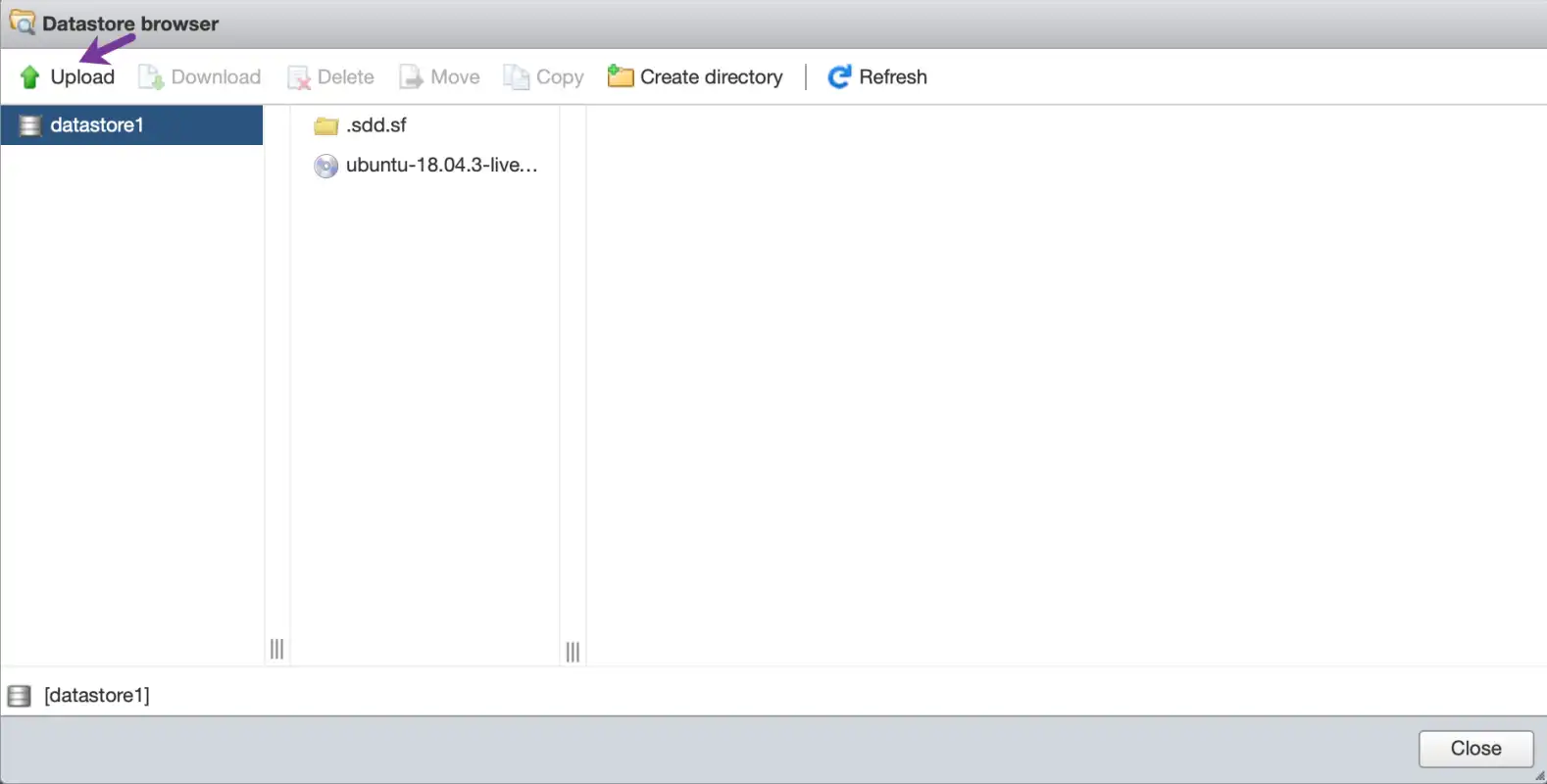Click the Upload label in the toolbar
Image resolution: width=1547 pixels, height=784 pixels.
point(82,76)
